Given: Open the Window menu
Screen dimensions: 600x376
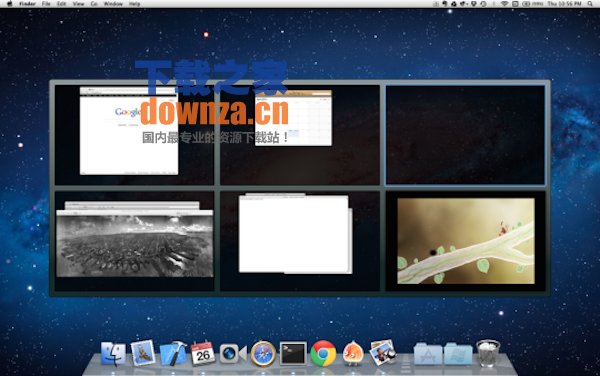Looking at the screenshot, I should coord(113,4).
